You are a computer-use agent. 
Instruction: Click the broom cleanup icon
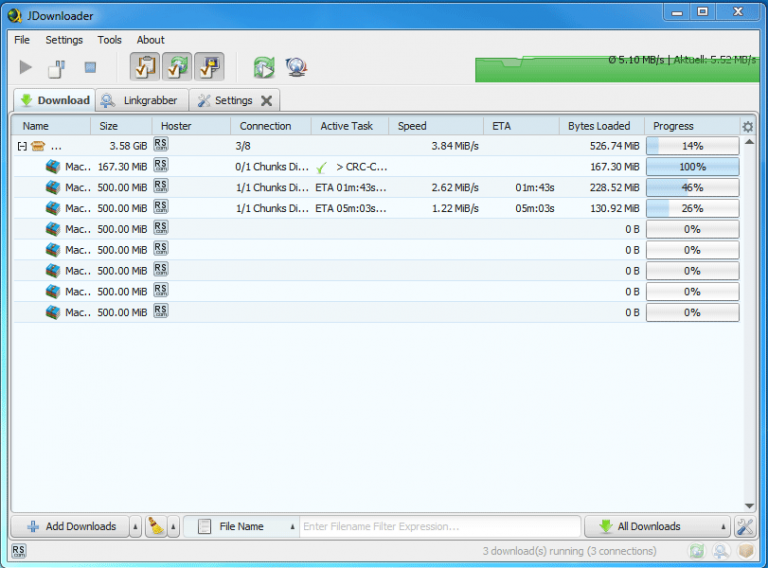click(156, 526)
